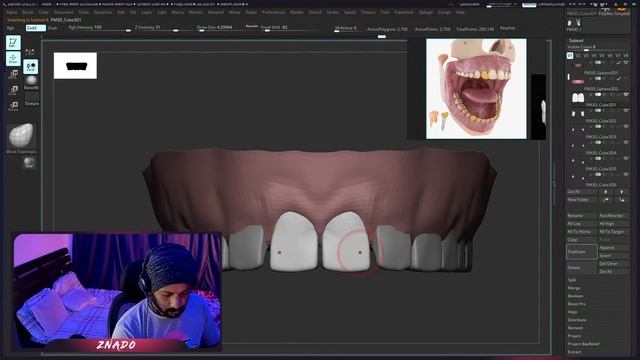Toggle the Zadd mode button
This screenshot has width=640, height=360.
tap(36, 28)
